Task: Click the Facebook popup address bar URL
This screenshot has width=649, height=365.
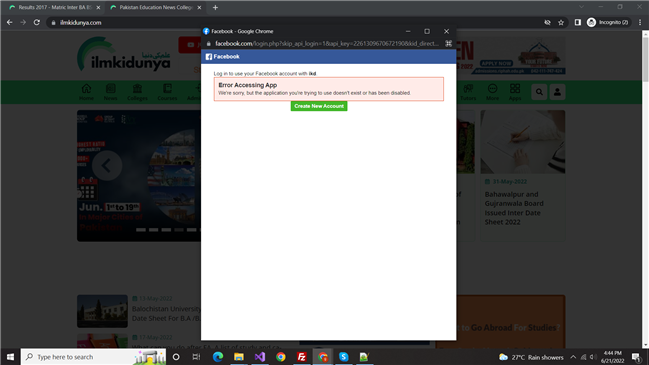Action: [x=327, y=43]
